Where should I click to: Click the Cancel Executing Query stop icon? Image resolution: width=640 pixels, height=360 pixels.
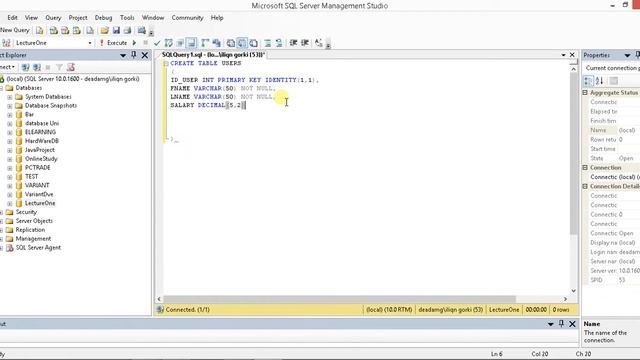coord(145,43)
